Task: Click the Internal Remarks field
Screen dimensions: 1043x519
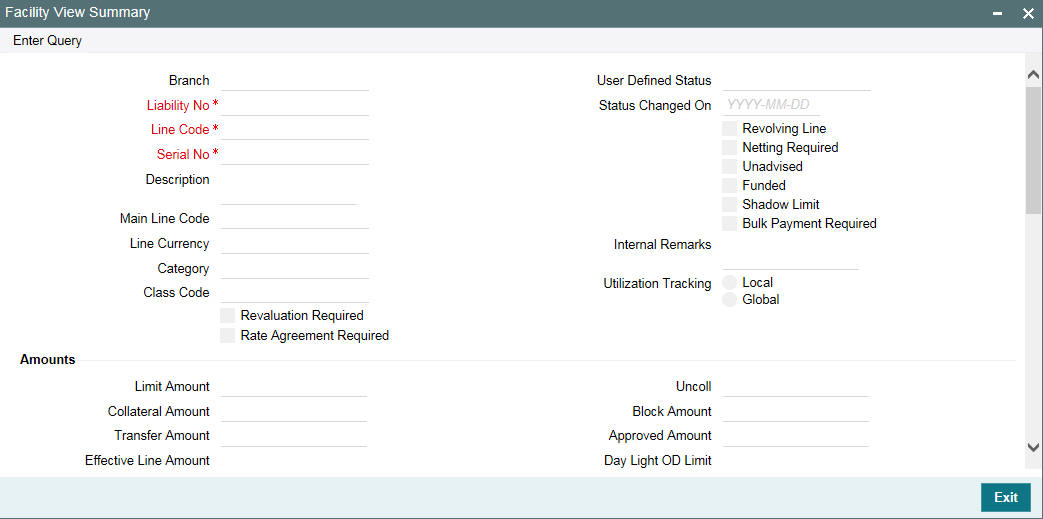Action: pyautogui.click(x=791, y=253)
